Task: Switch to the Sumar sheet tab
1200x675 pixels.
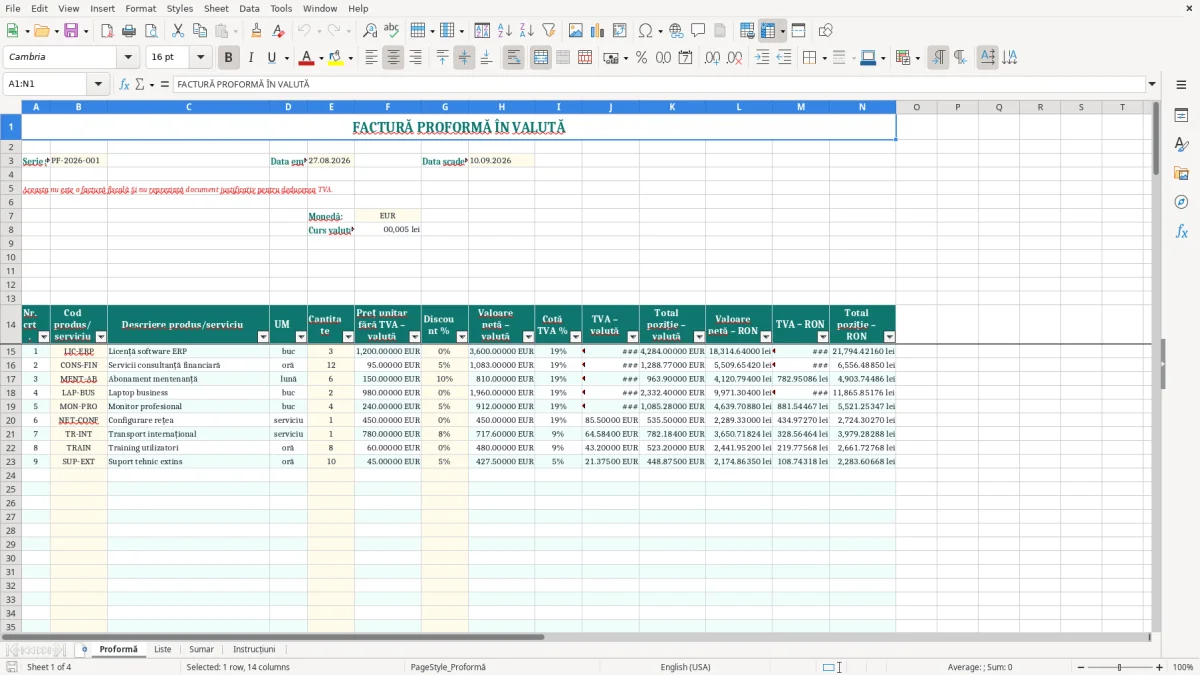Action: tap(201, 650)
